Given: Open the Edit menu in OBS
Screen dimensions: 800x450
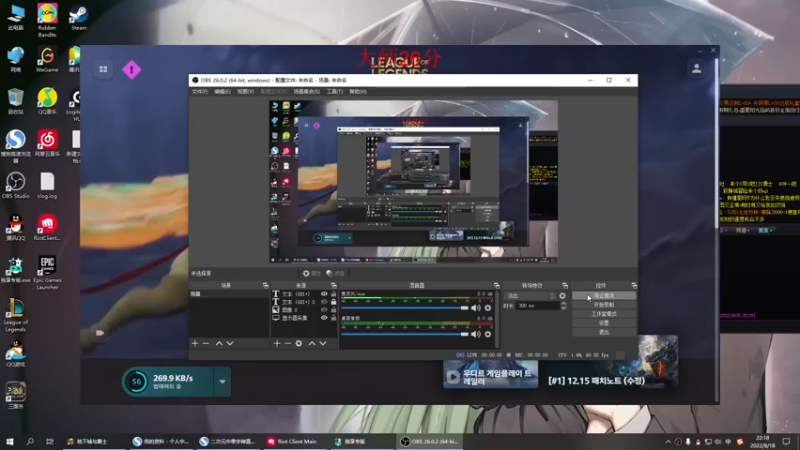Looking at the screenshot, I should (x=222, y=91).
